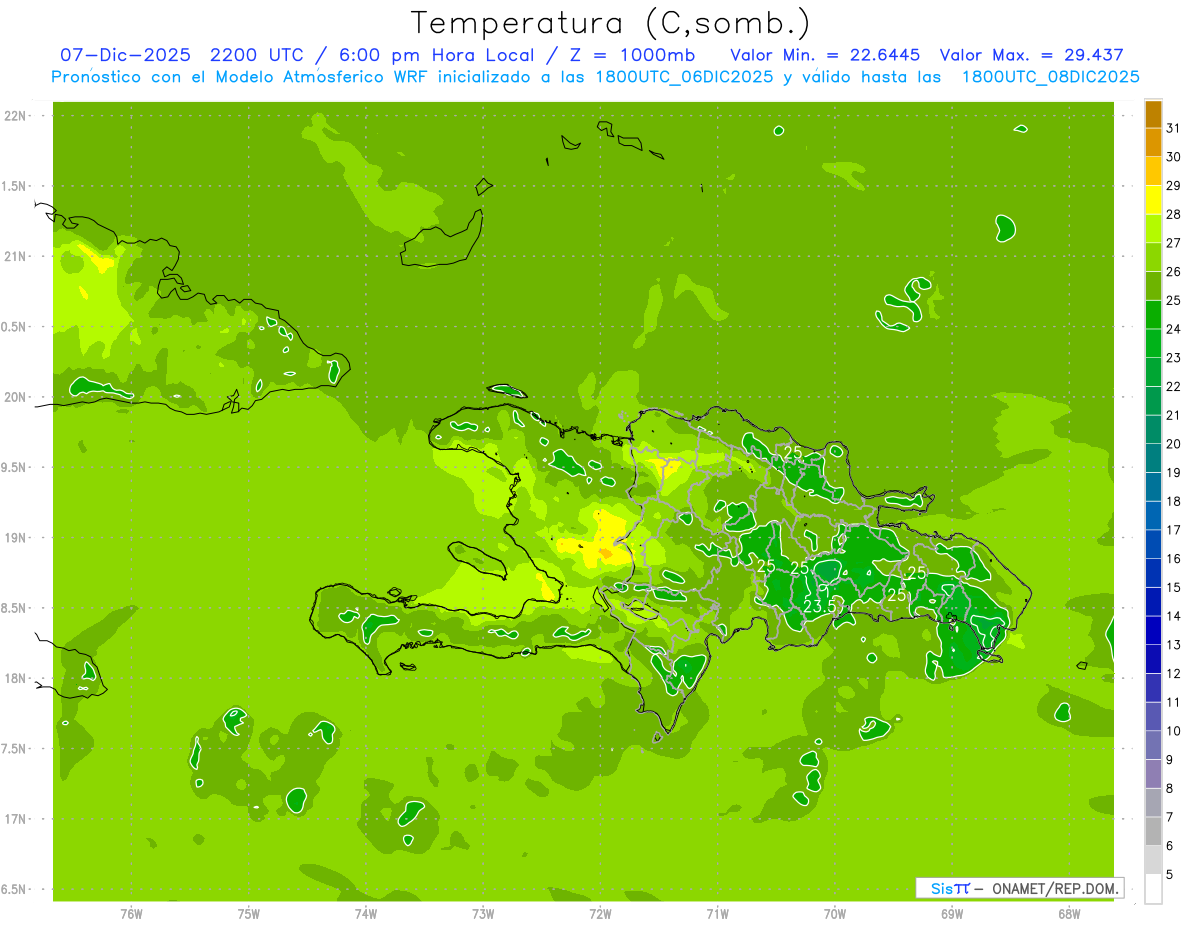Click the '31' value on the color scale
The image size is (1200, 927).
(1174, 128)
